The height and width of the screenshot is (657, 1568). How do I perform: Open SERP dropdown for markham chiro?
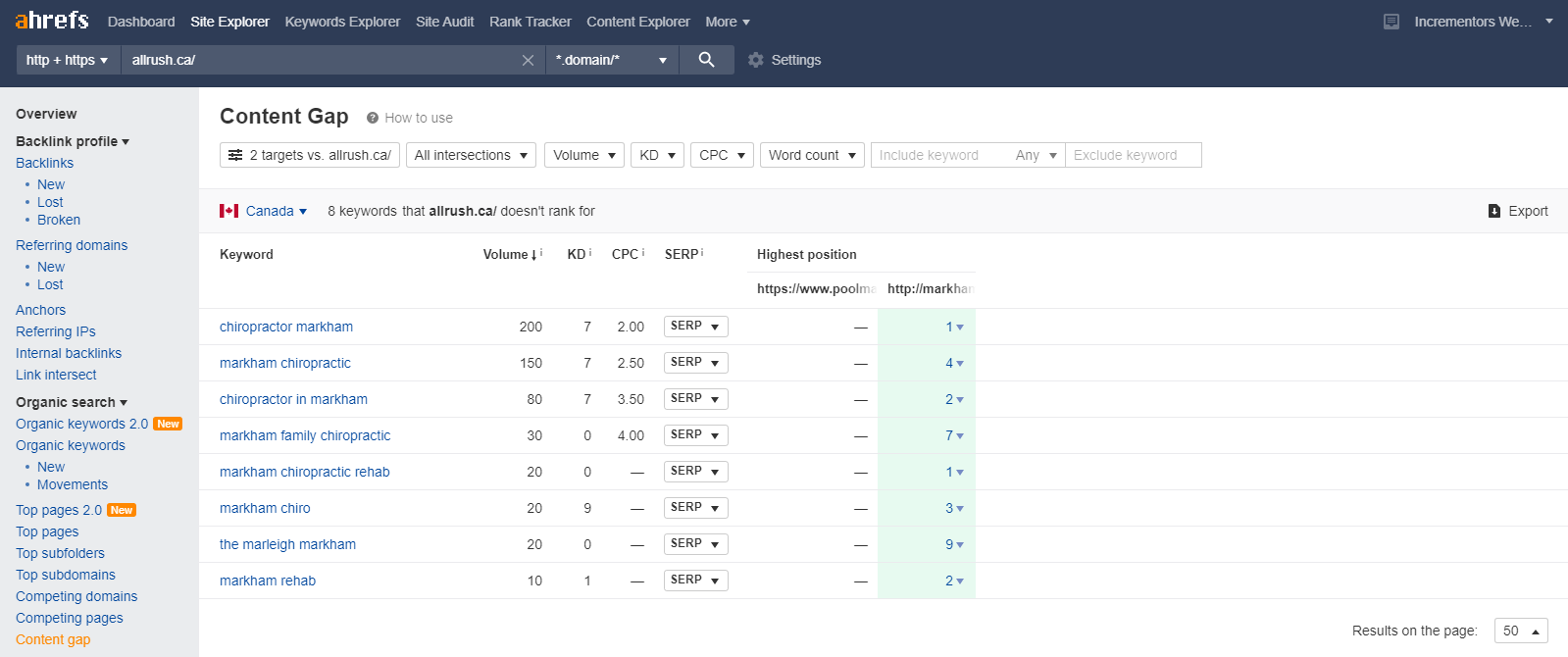point(695,508)
